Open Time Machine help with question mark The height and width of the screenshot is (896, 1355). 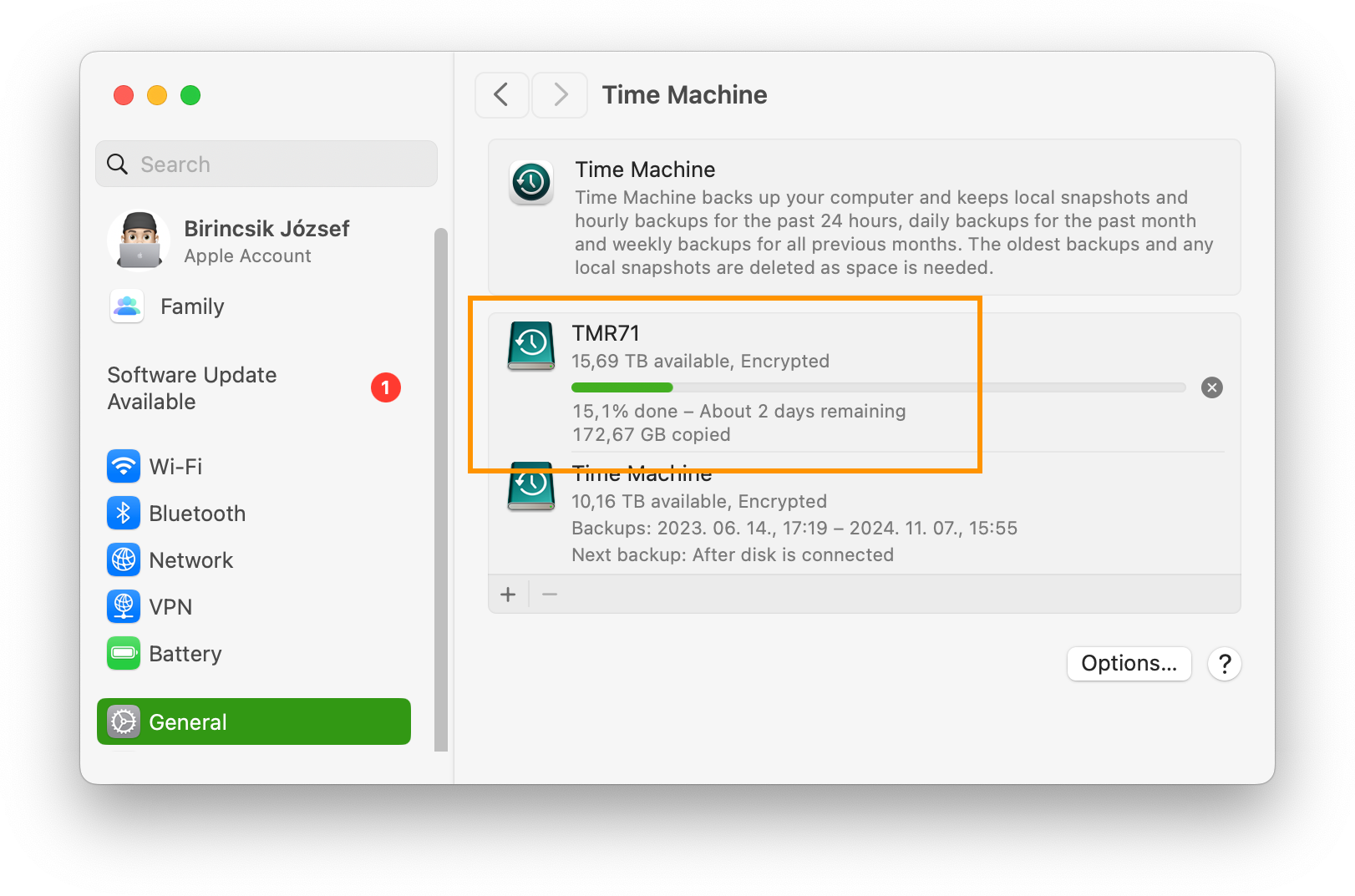[x=1225, y=664]
